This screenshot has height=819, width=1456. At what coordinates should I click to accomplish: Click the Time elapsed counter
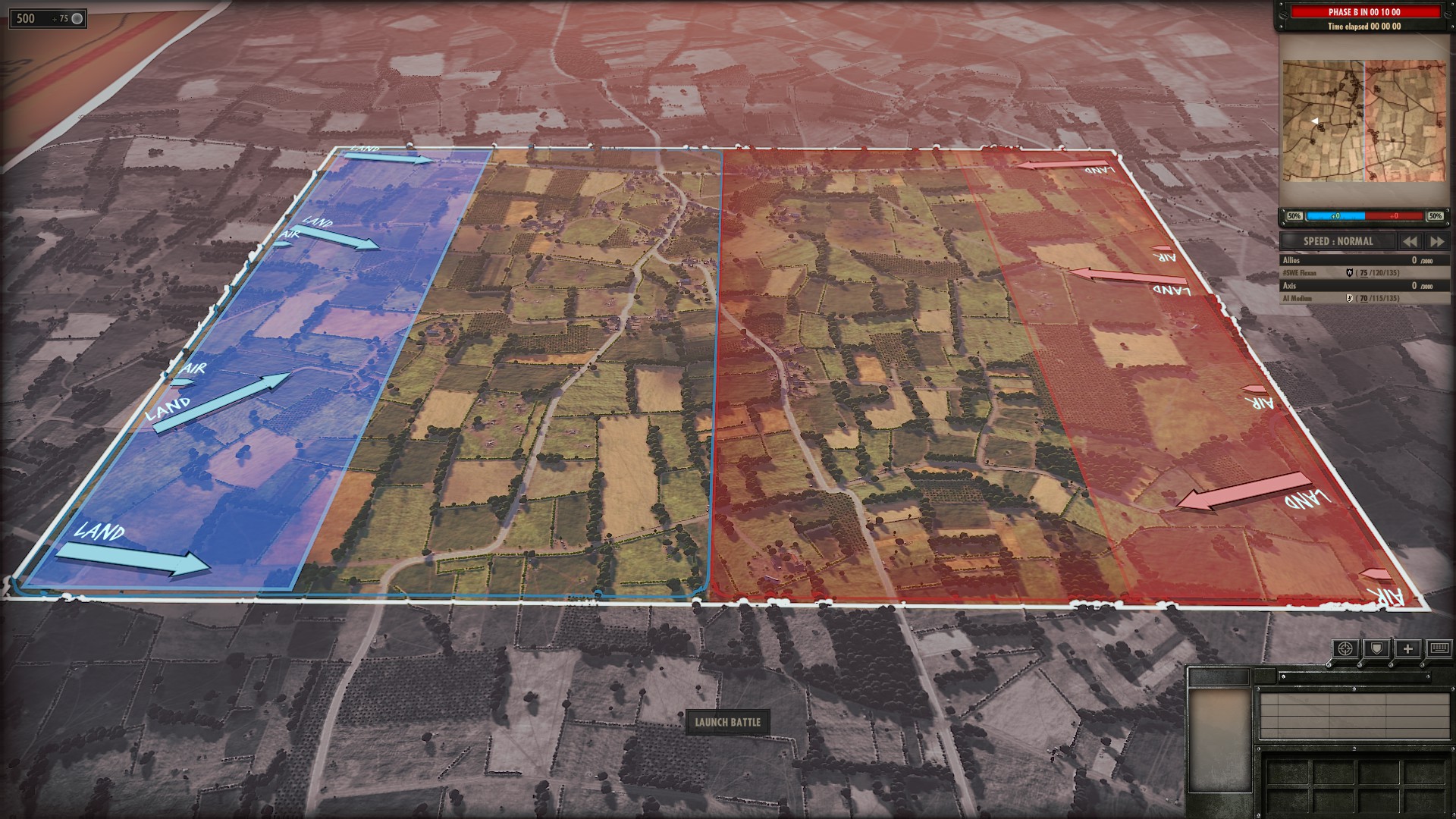click(1364, 27)
